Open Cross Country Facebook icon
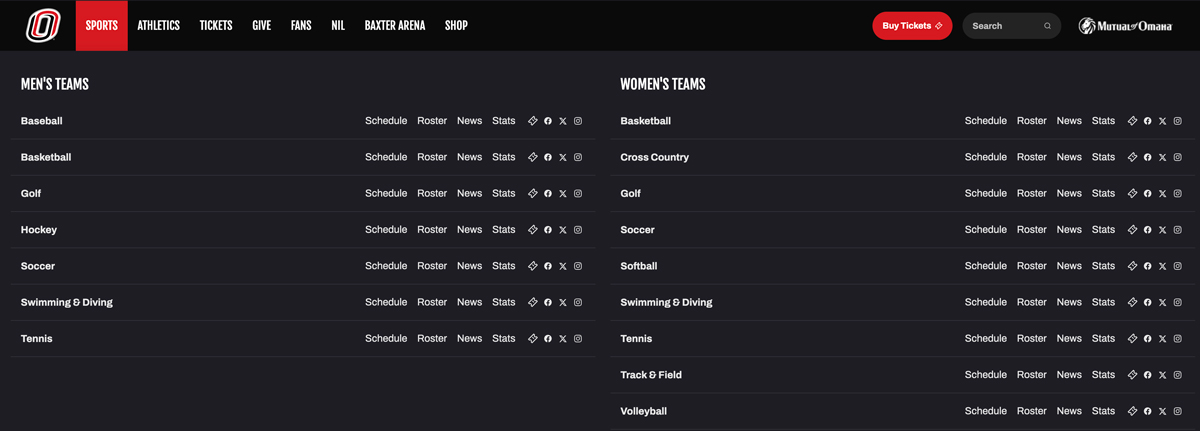The height and width of the screenshot is (431, 1200). (x=1147, y=157)
